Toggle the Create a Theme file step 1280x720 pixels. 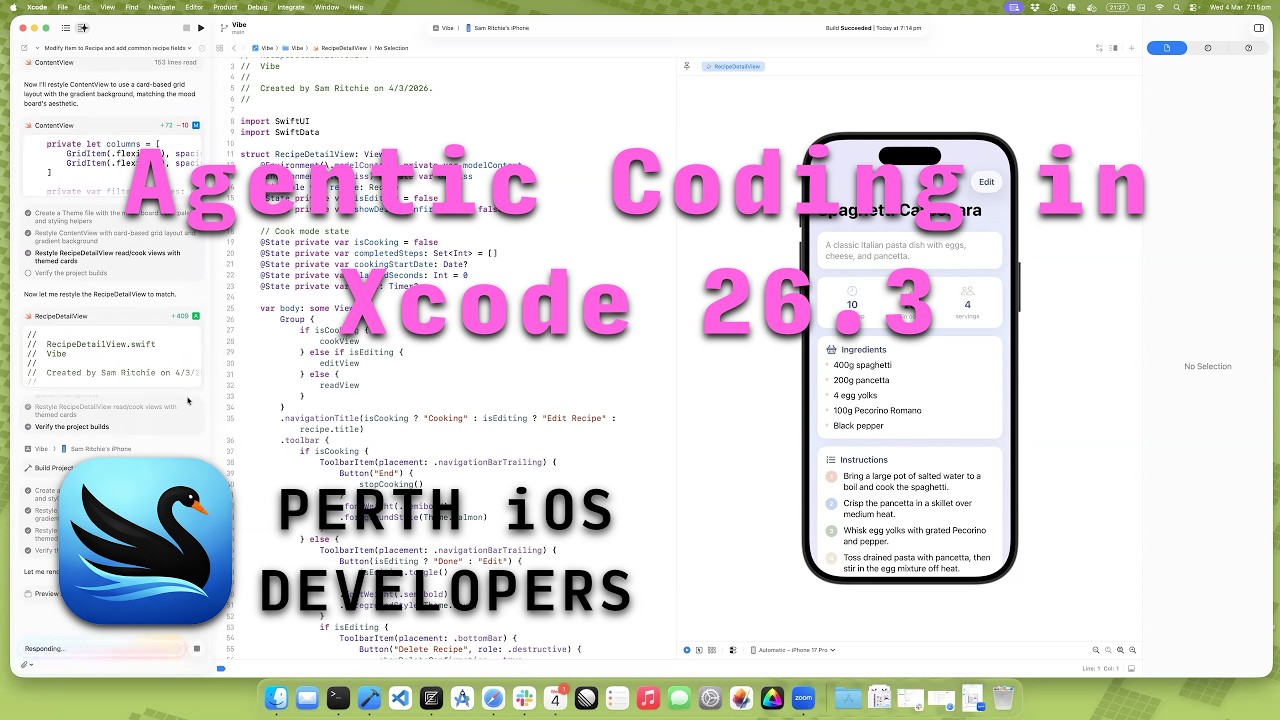tap(110, 217)
